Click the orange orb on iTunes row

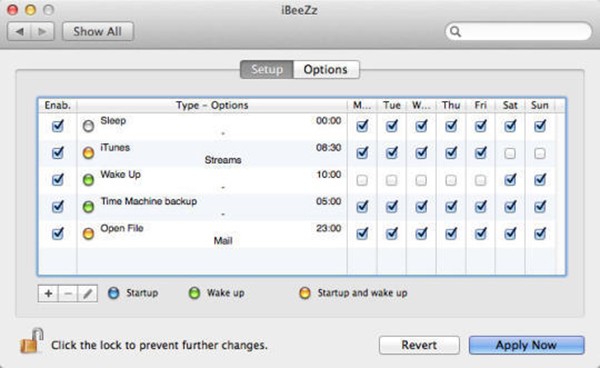coord(88,153)
